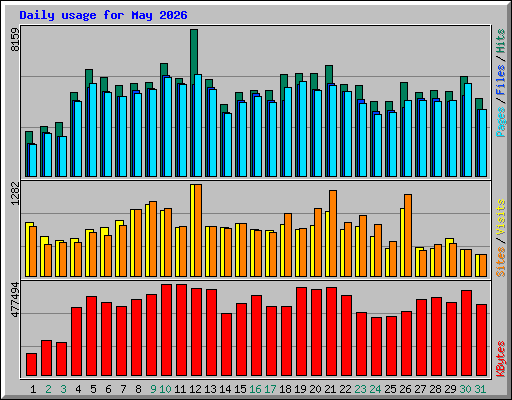This screenshot has height=400, width=512.
Task: Select day 7 on the x-axis
Action: pos(123,389)
